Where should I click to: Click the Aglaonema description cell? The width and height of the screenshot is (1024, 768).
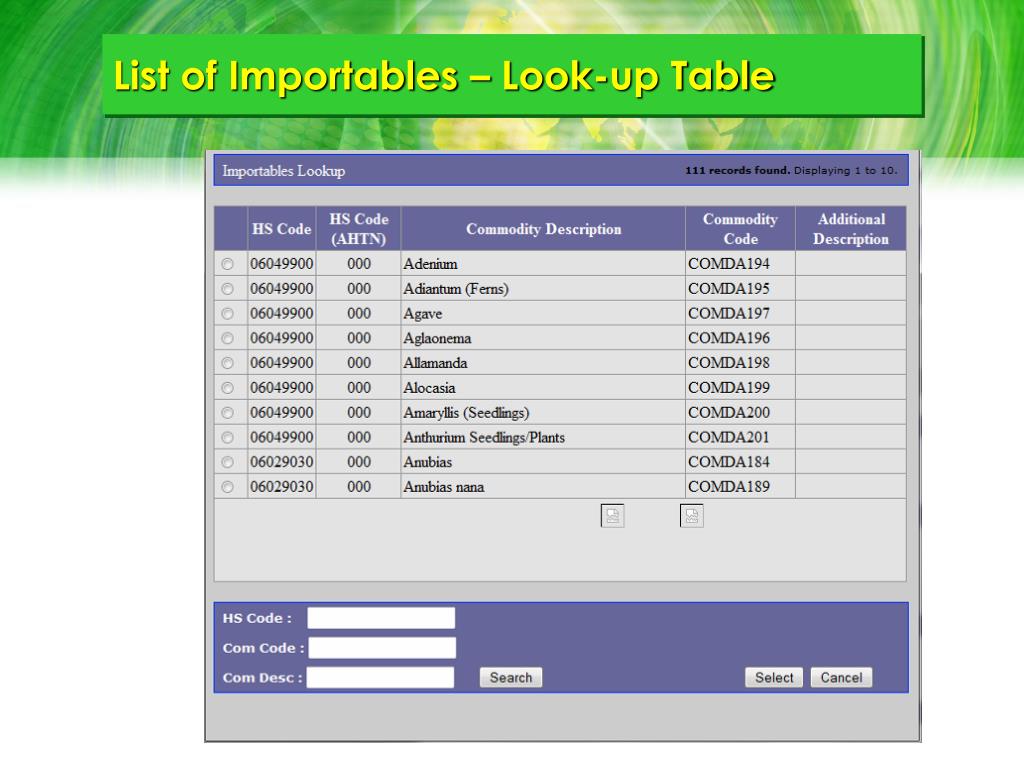coord(543,338)
